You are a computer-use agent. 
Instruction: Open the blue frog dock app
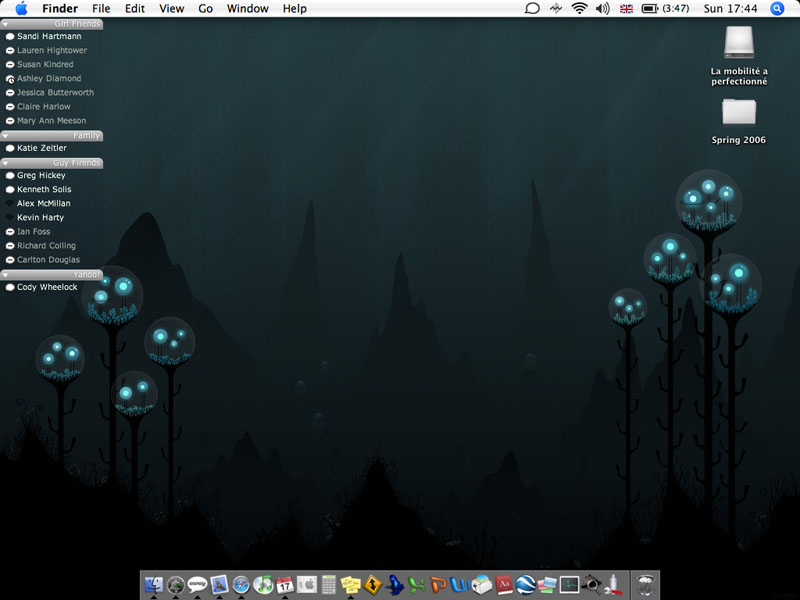click(394, 585)
